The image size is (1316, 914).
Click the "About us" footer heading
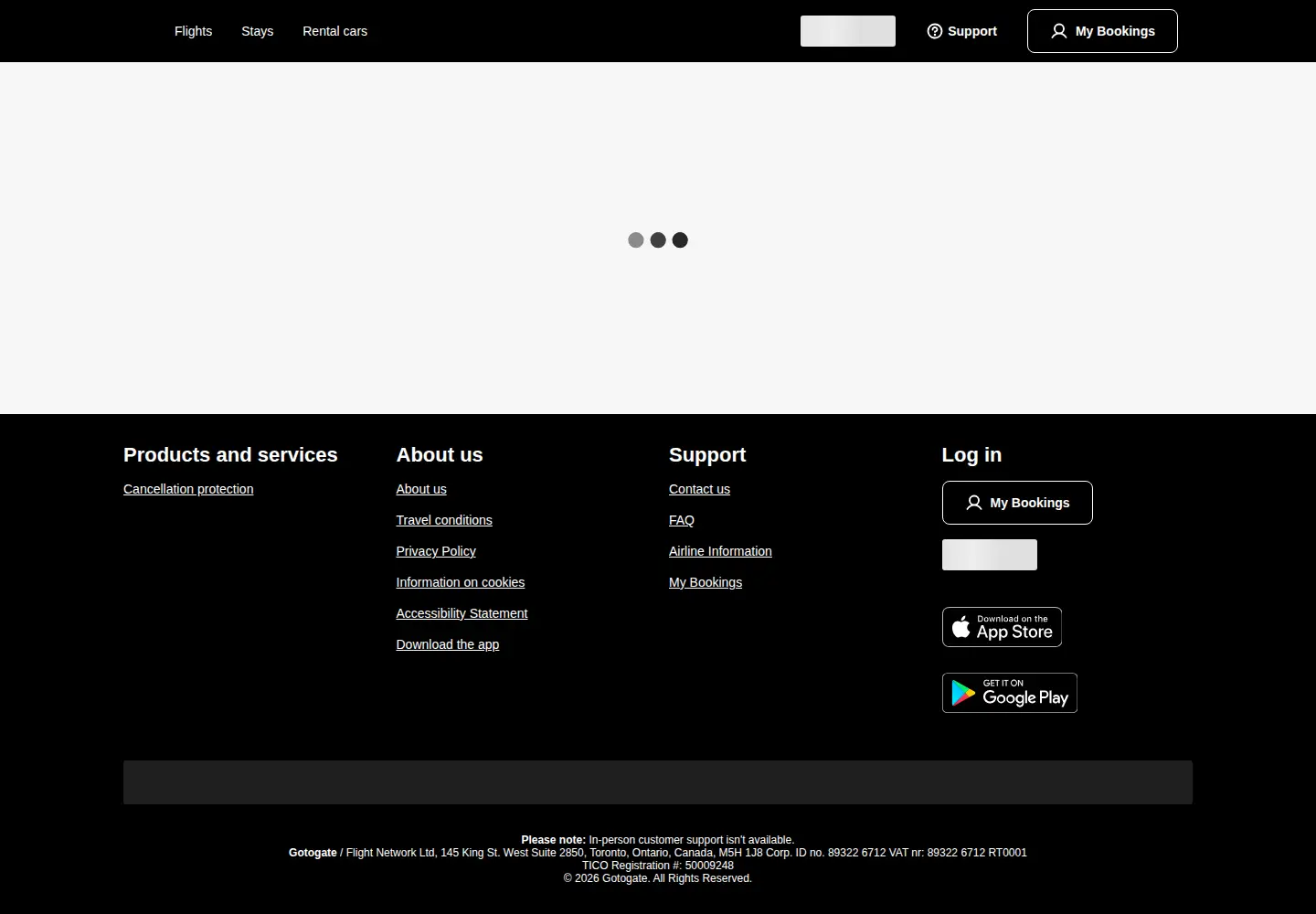point(440,454)
